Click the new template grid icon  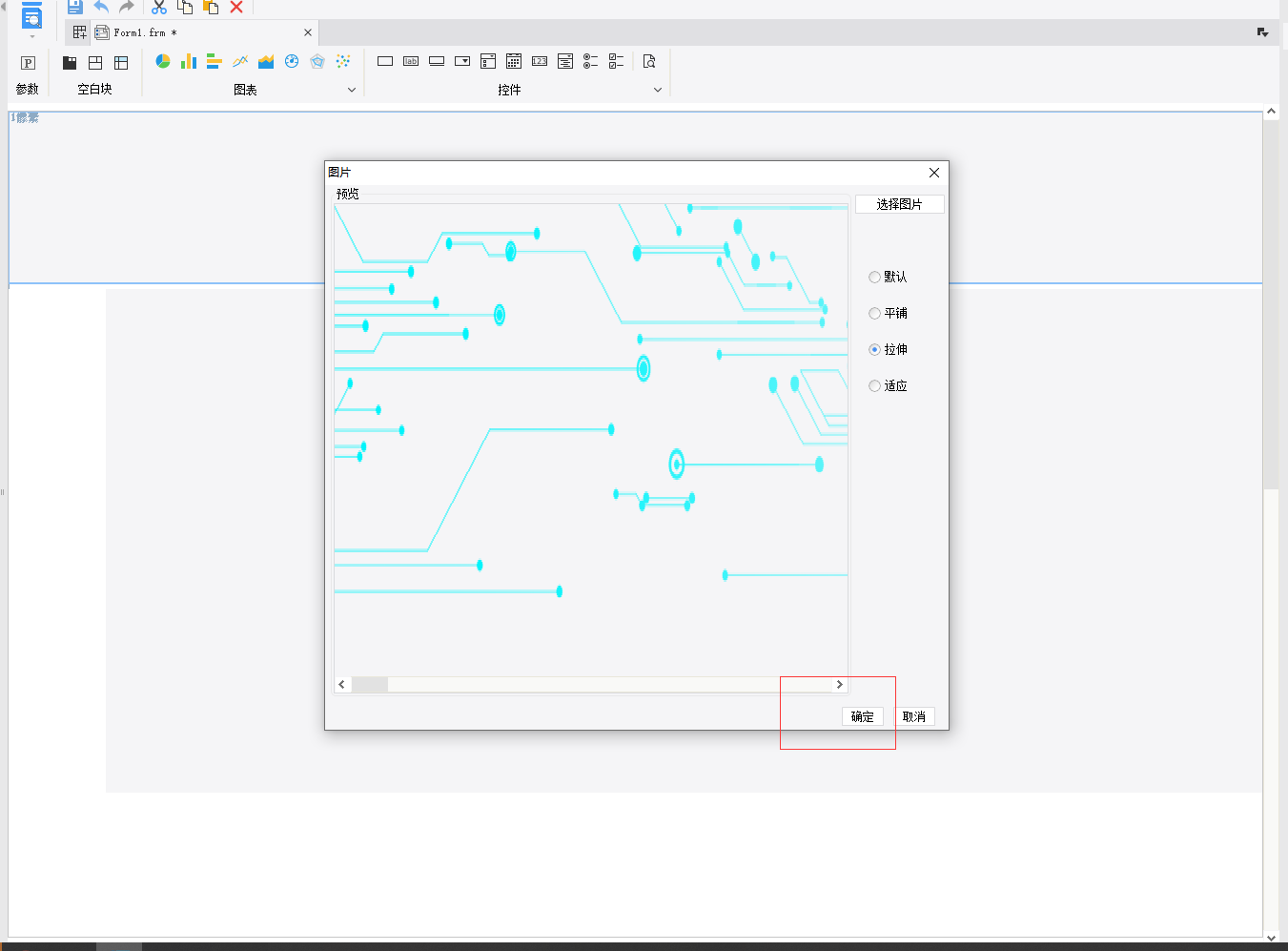[79, 32]
